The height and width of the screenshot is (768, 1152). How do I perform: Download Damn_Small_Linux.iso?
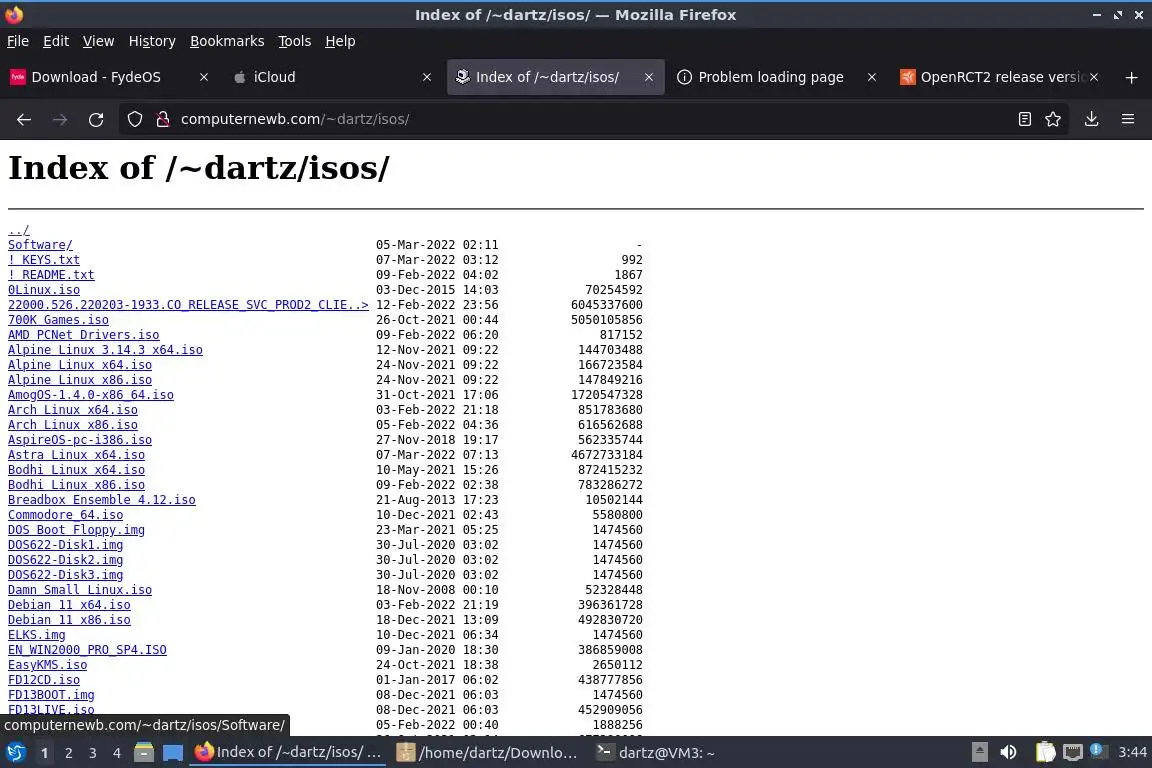(80, 590)
